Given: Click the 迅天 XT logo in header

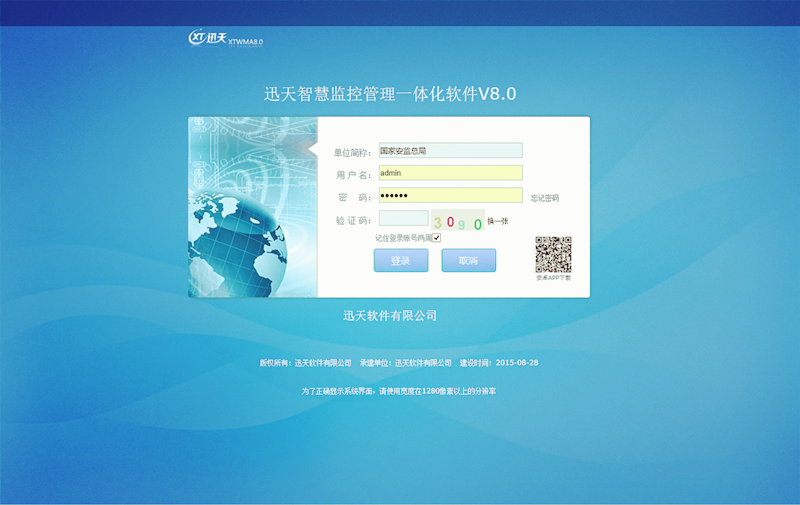Looking at the screenshot, I should click(208, 38).
